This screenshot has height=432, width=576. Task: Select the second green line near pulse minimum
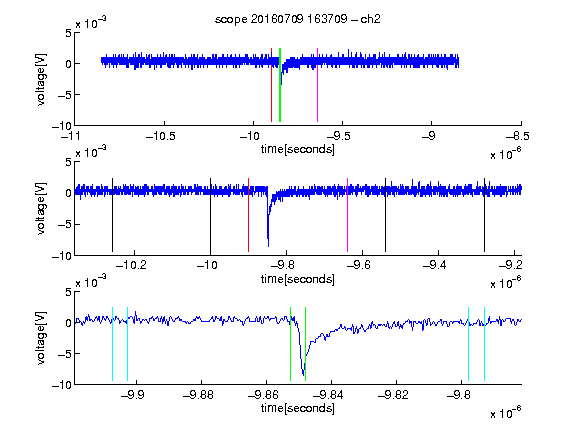306,344
